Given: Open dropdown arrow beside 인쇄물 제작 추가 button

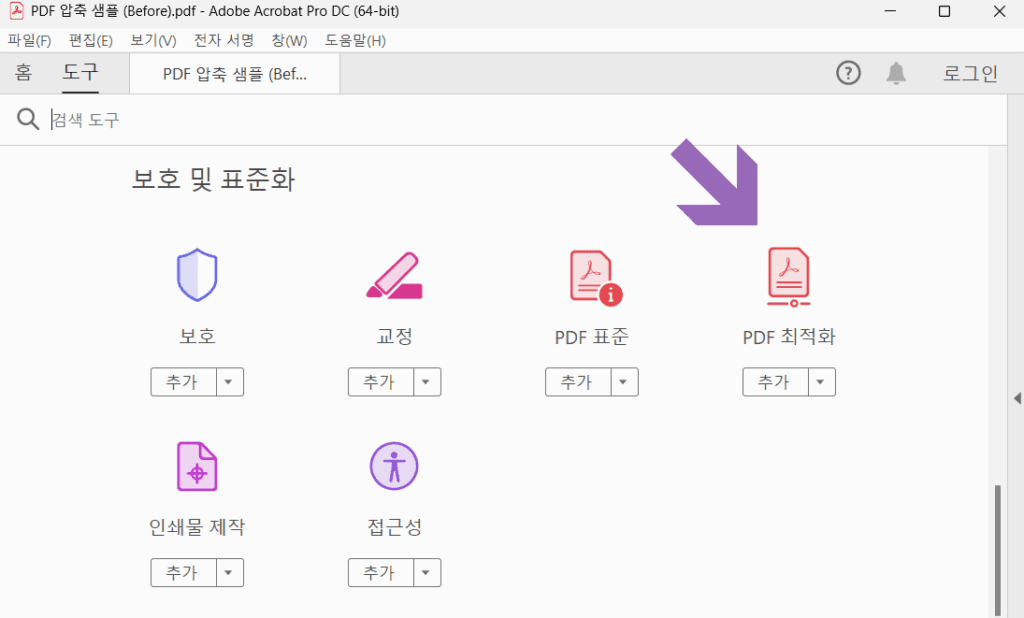Looking at the screenshot, I should [x=229, y=572].
